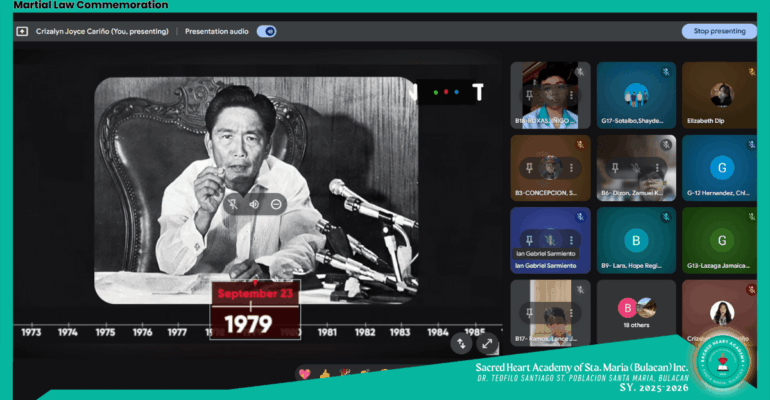The image size is (770, 400).
Task: Click year 1982 on the timeline
Action: click(365, 332)
